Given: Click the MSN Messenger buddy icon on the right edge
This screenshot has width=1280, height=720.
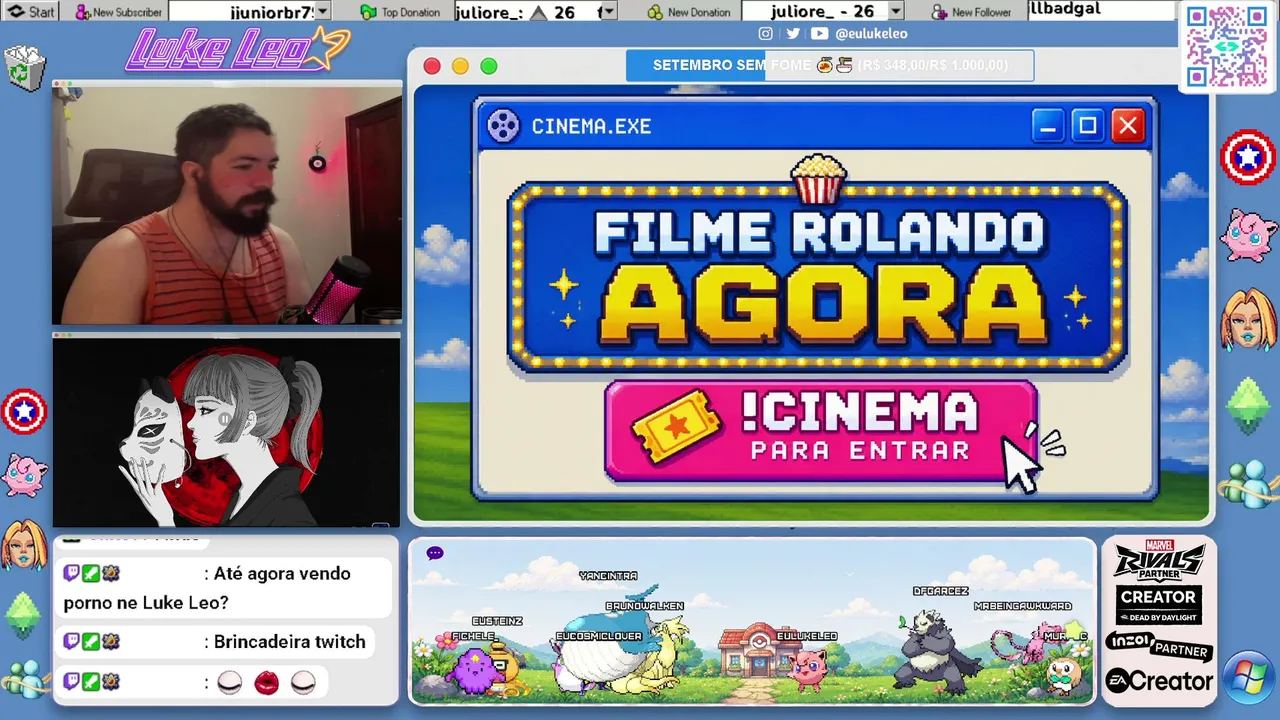Looking at the screenshot, I should tap(1248, 484).
